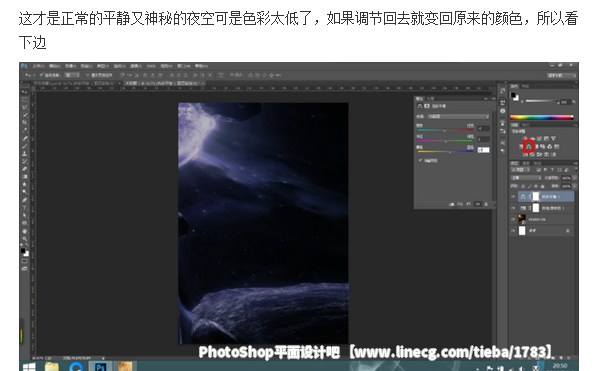Select the Rectangular Marquee tool

coord(25,100)
